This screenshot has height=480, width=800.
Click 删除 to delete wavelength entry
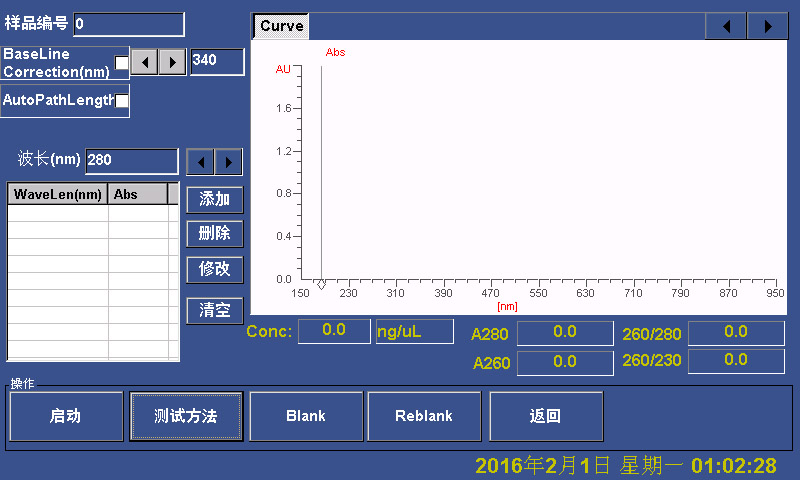215,233
